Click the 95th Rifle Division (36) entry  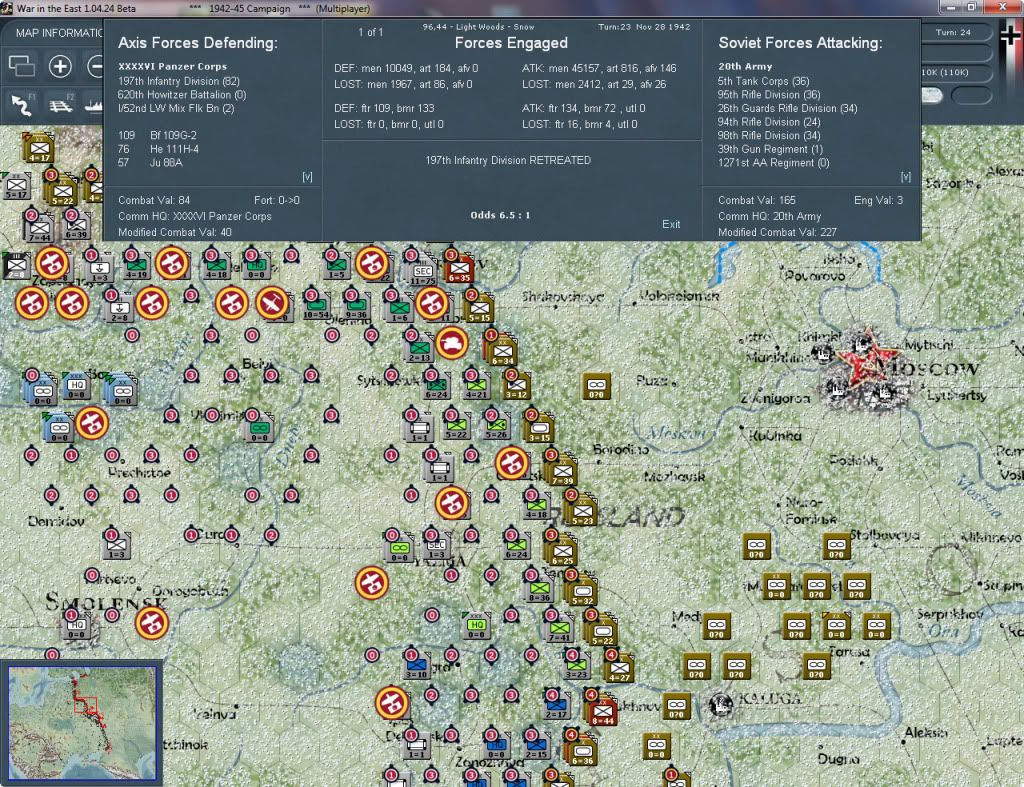(769, 95)
